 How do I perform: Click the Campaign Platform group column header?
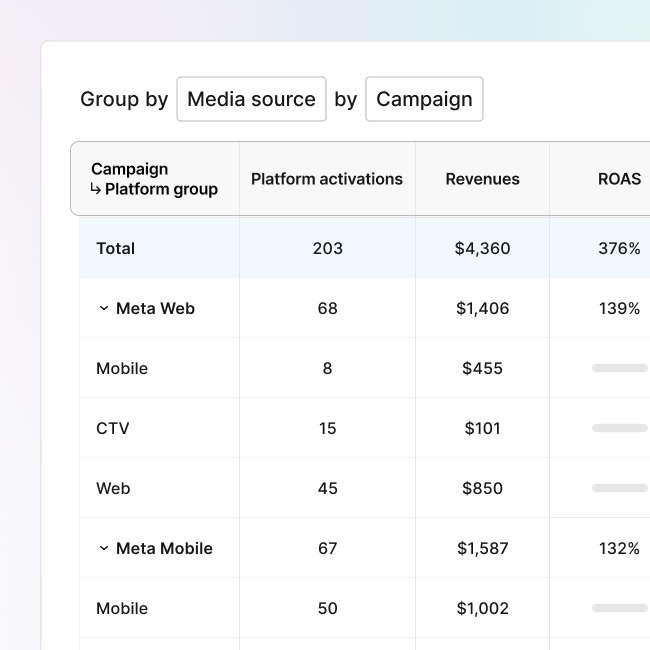[154, 179]
